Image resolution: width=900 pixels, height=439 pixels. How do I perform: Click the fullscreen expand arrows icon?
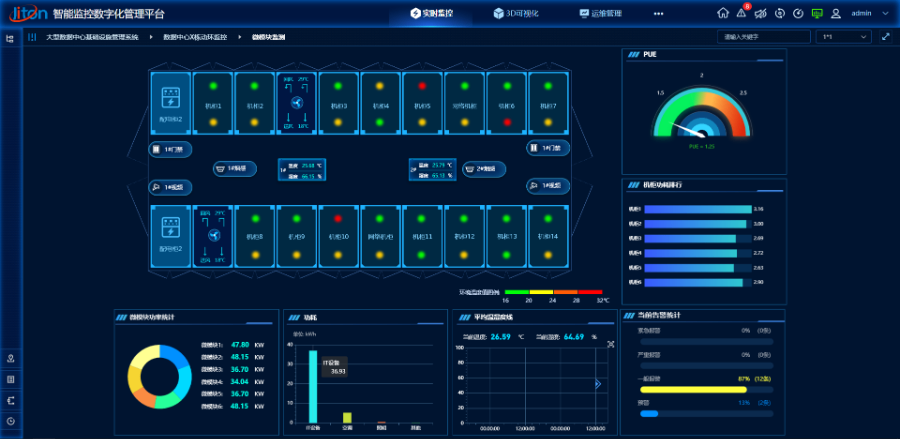click(x=885, y=37)
